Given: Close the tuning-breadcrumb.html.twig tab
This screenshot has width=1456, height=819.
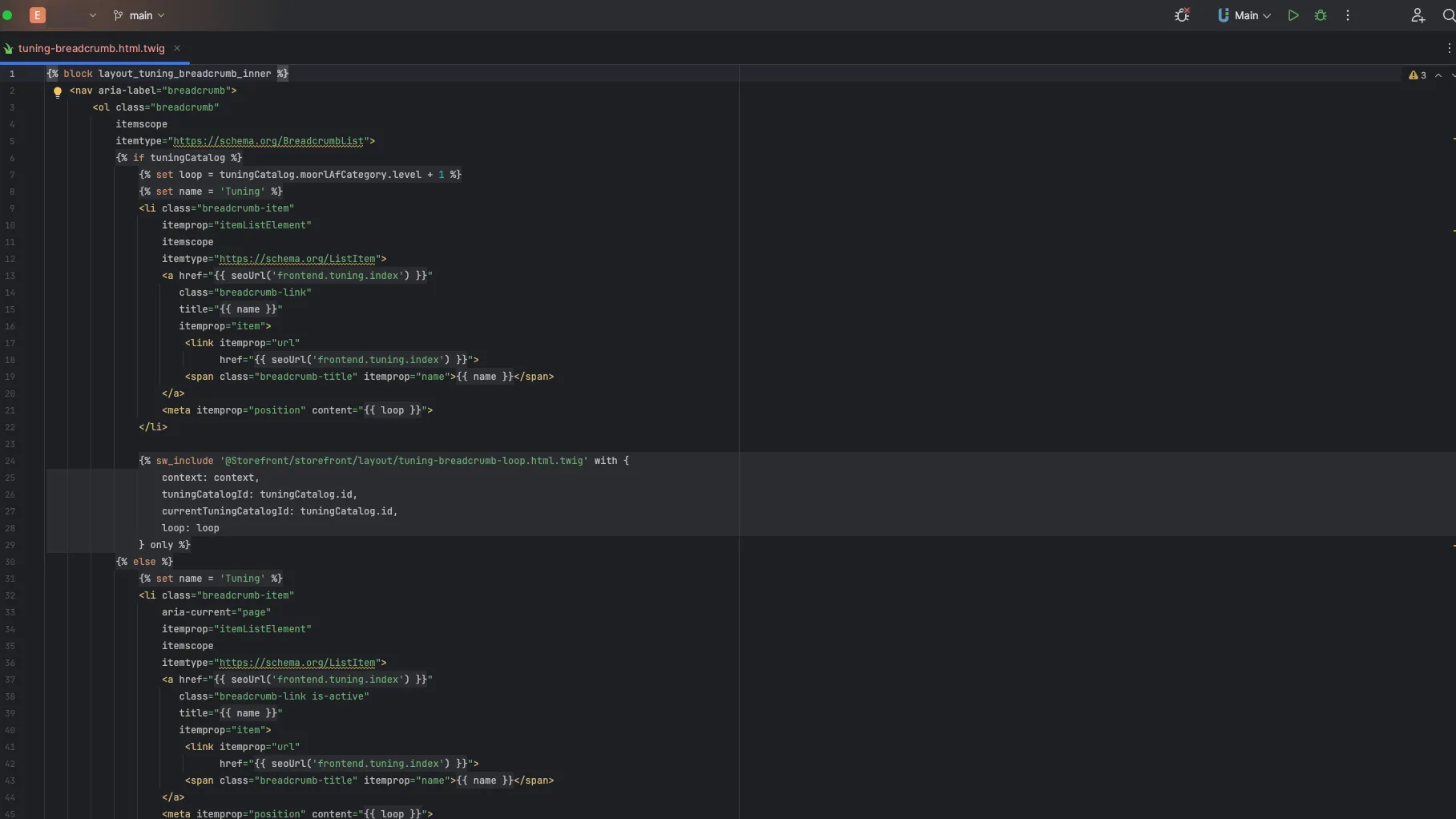Looking at the screenshot, I should 177,48.
